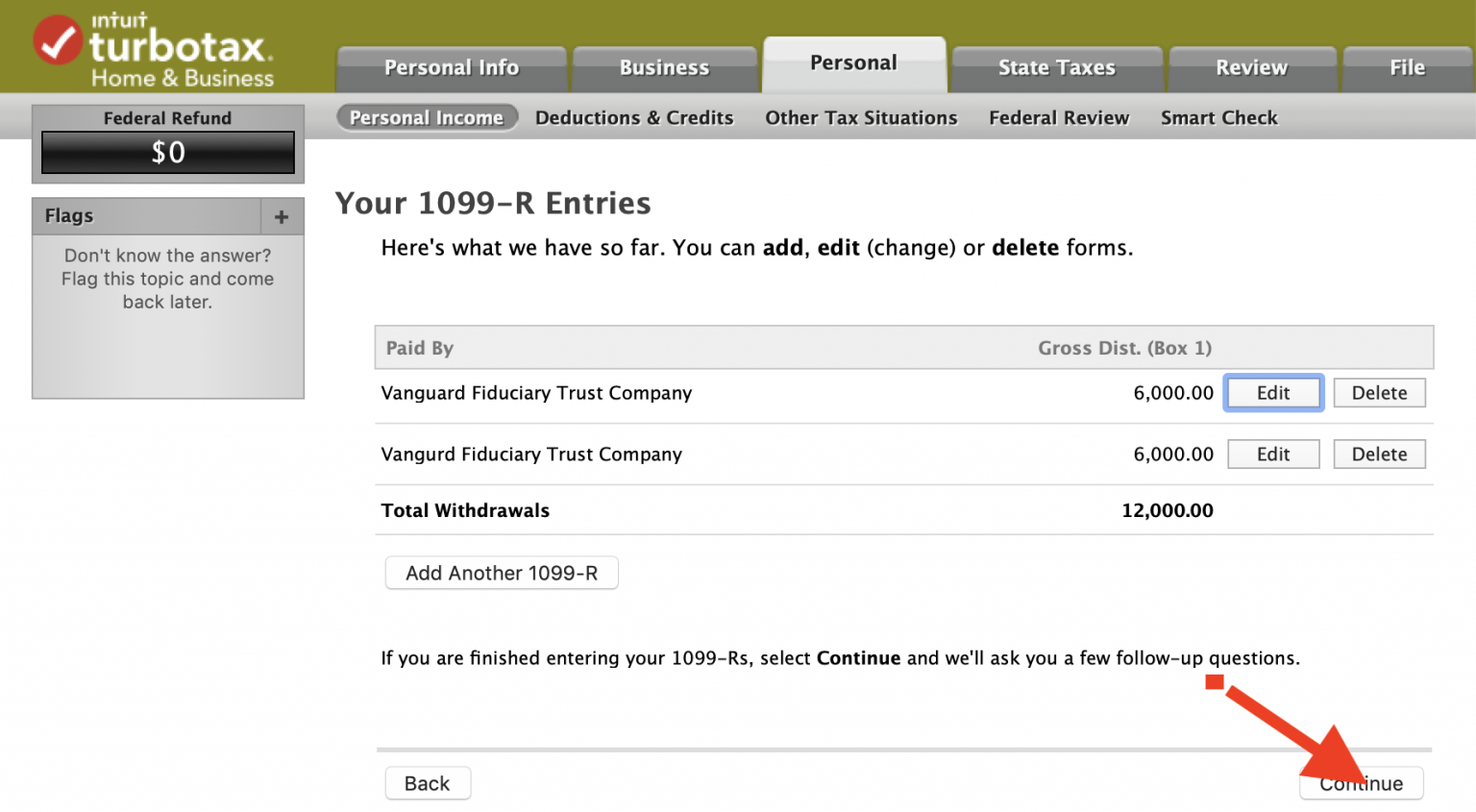Click Continue to proceed
1476x812 pixels.
(1361, 784)
